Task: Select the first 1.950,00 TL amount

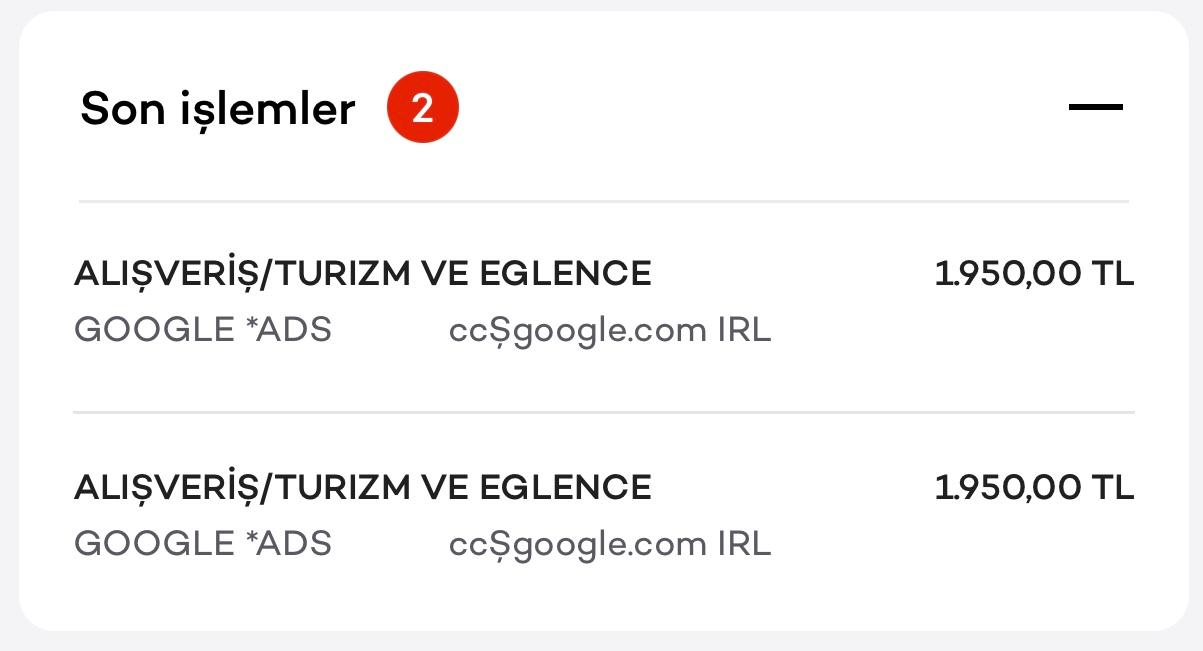Action: point(1034,272)
